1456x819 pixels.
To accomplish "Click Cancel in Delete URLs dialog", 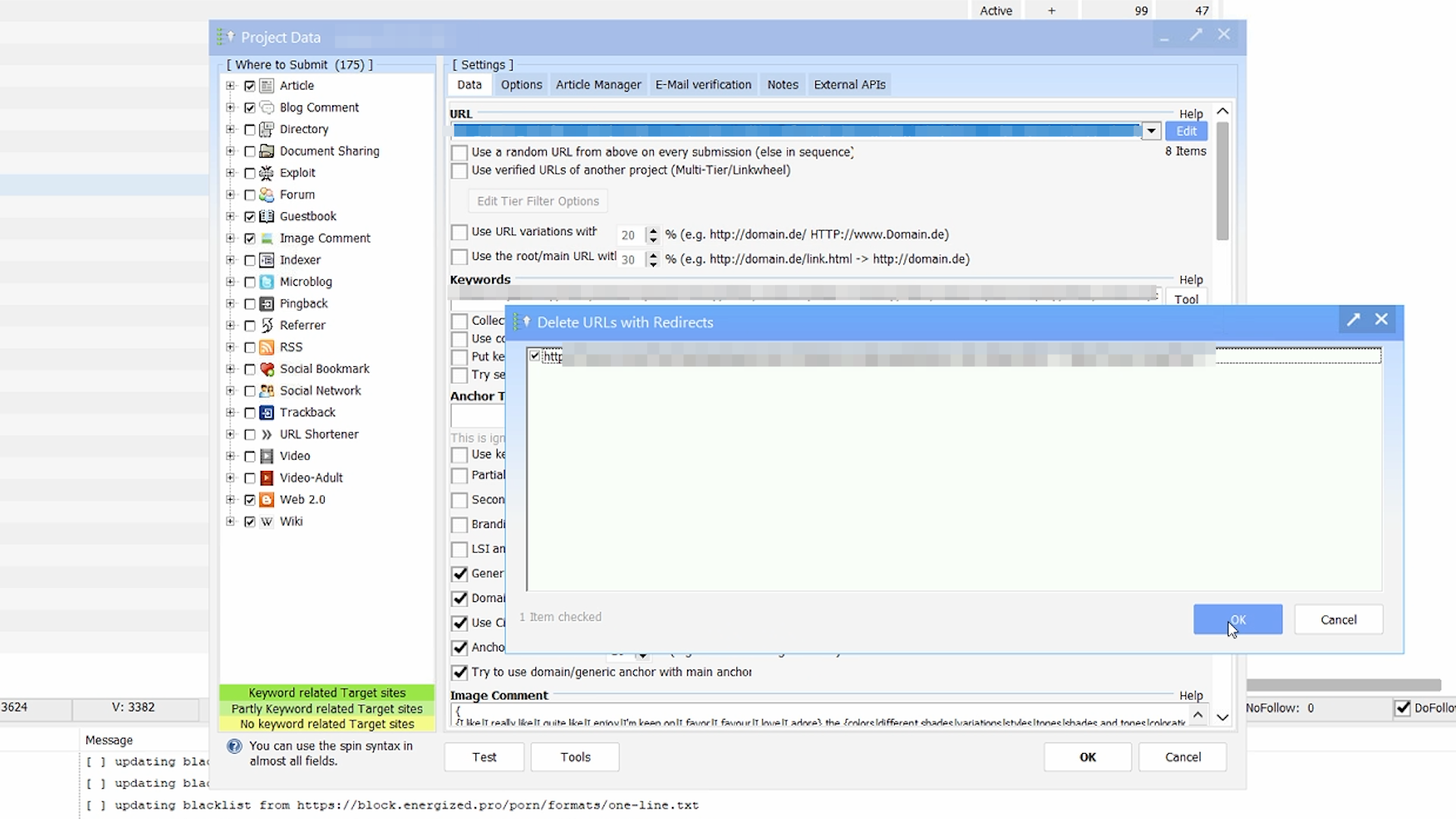I will click(x=1338, y=620).
